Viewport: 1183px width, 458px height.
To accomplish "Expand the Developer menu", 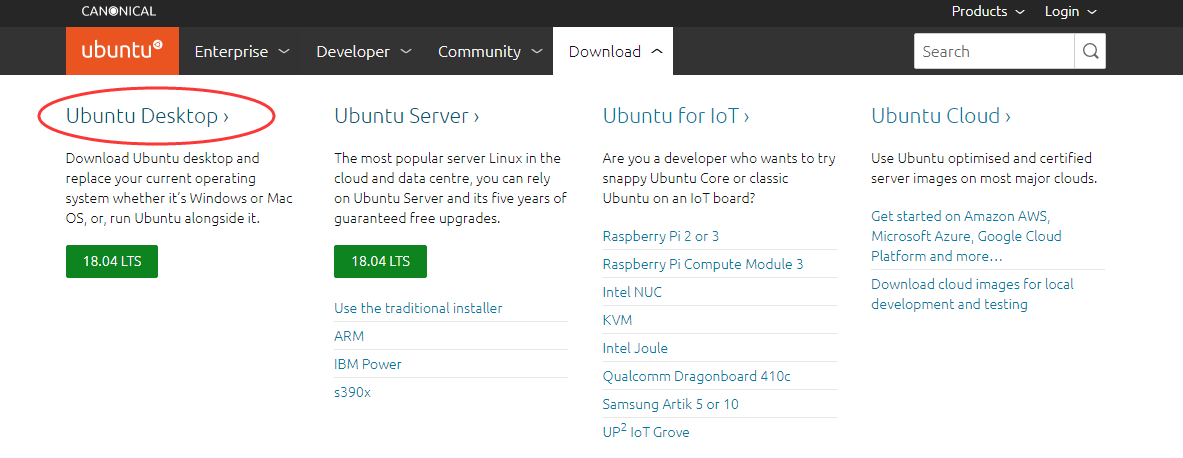I will pyautogui.click(x=363, y=51).
